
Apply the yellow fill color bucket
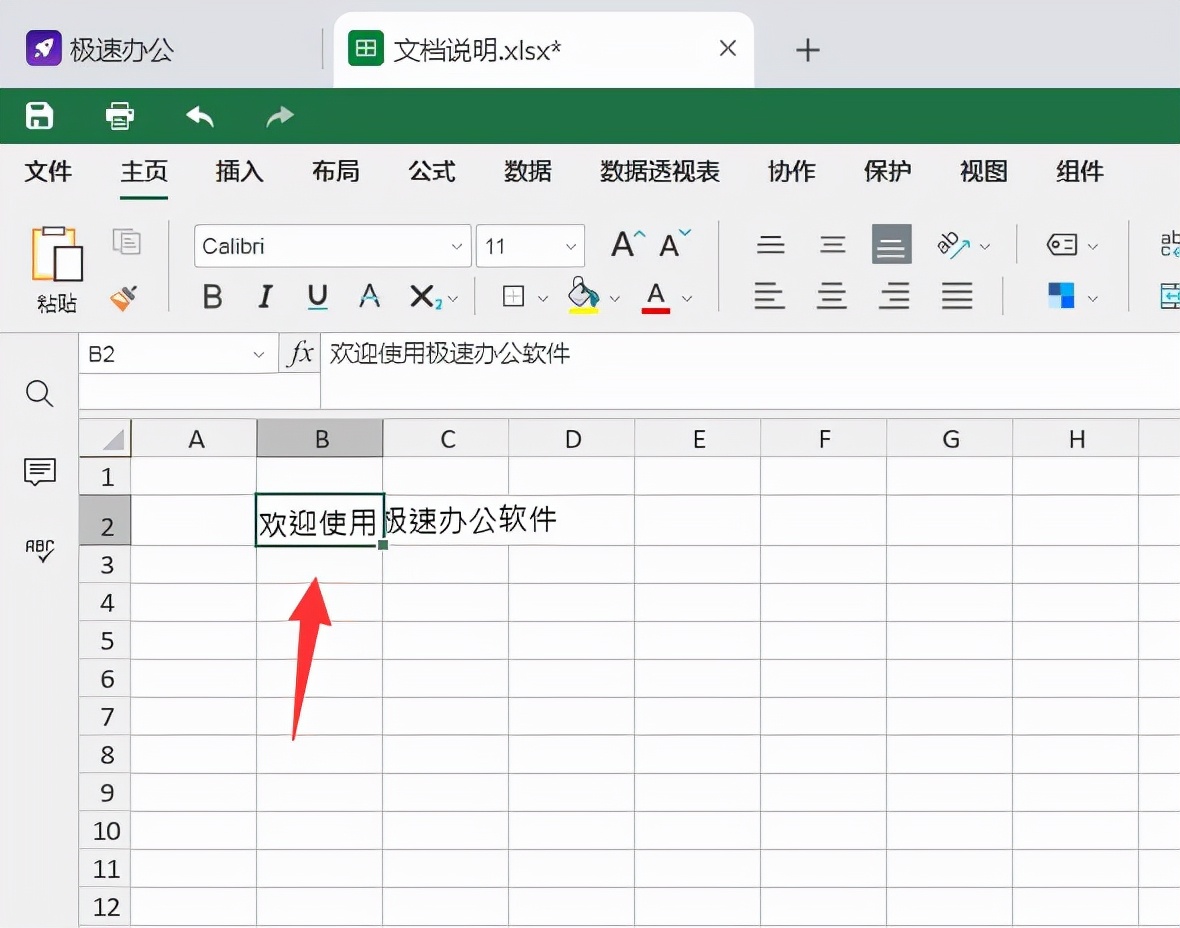pos(583,296)
